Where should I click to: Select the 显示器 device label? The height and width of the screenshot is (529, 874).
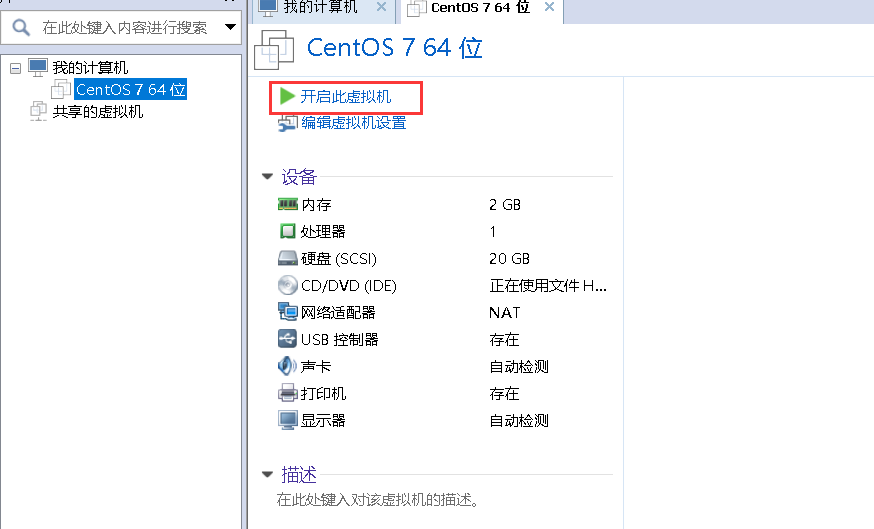(323, 420)
